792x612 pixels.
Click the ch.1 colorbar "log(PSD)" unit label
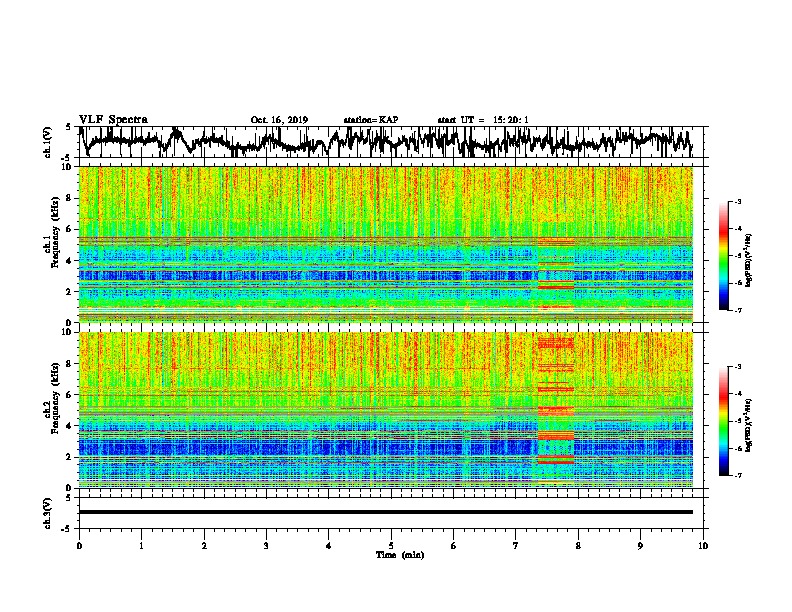(749, 260)
